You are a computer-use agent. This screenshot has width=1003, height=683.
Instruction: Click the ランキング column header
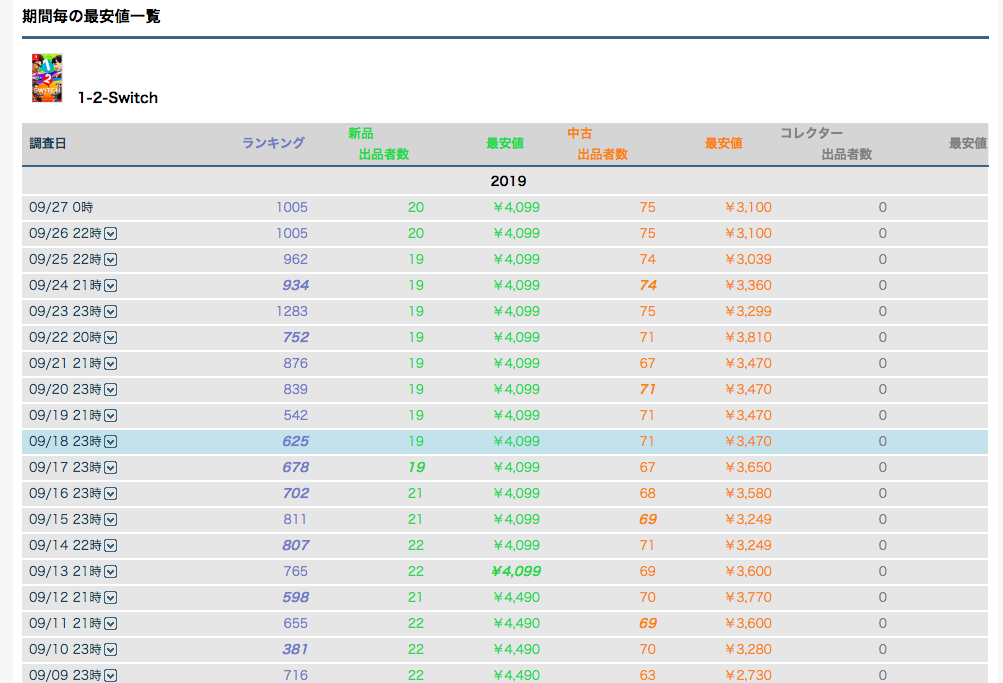coord(273,143)
